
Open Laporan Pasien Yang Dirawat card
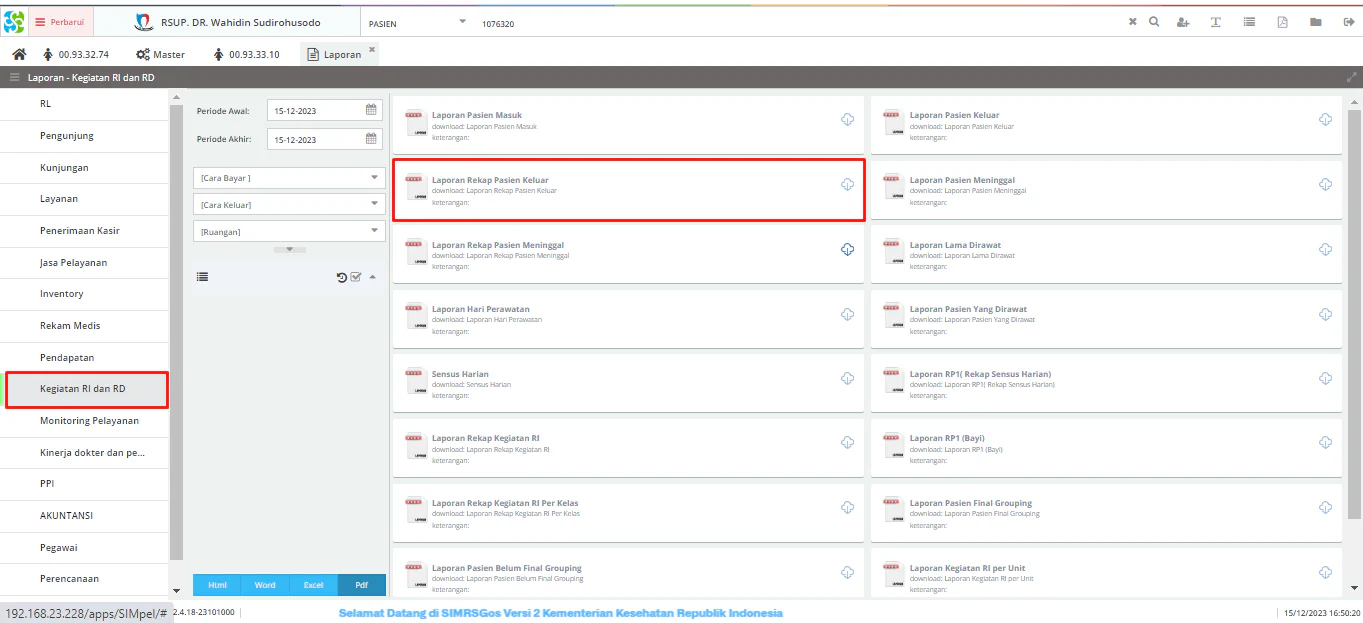[1106, 319]
